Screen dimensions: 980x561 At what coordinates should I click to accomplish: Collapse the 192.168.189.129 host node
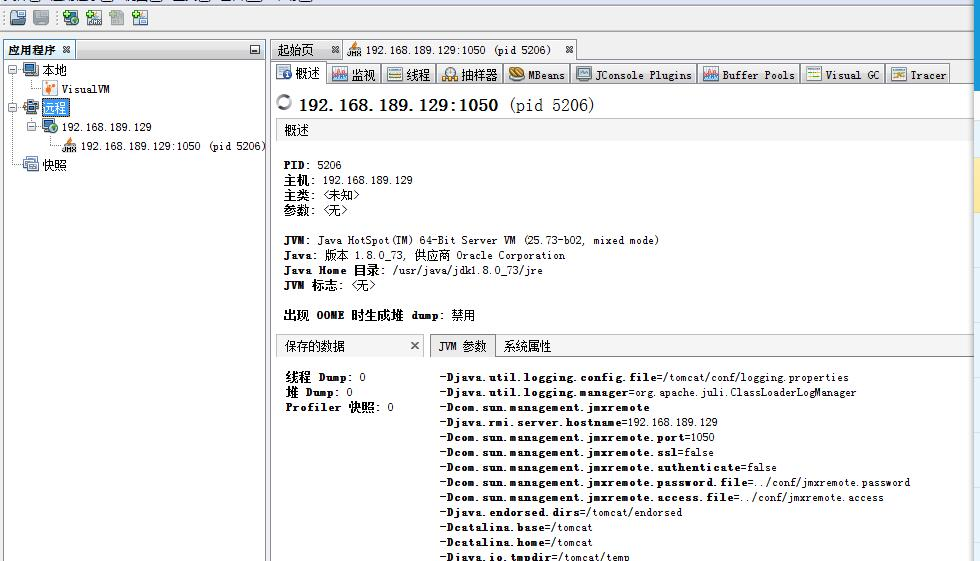pyautogui.click(x=31, y=126)
